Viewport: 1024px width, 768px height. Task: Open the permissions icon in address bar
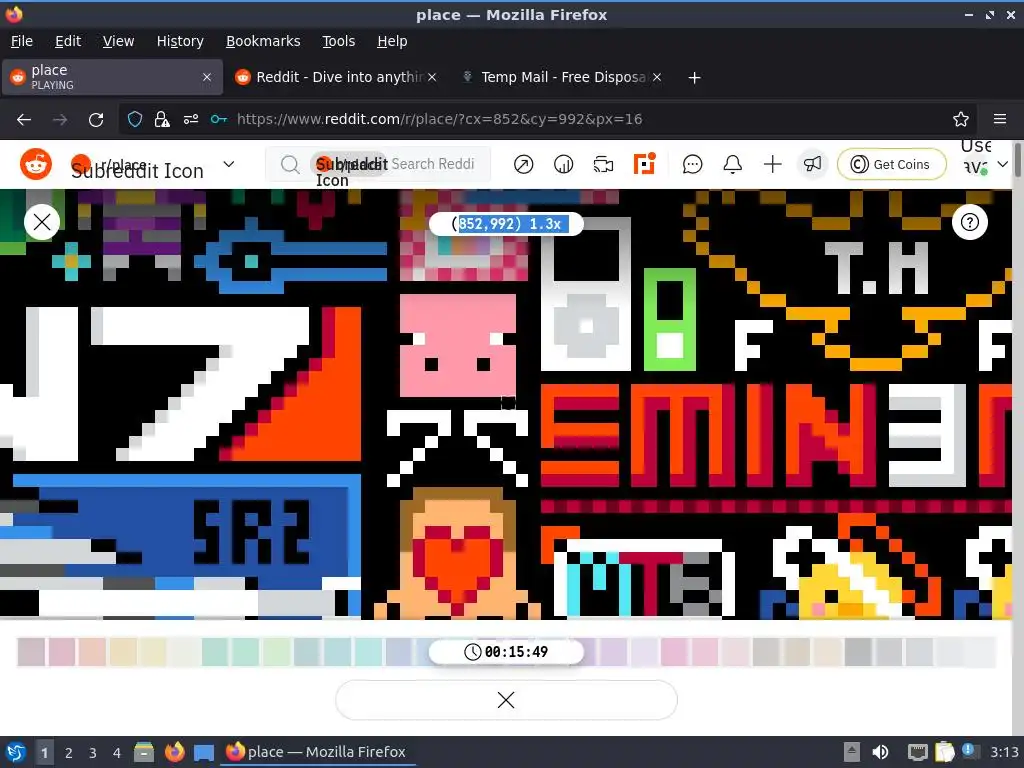pyautogui.click(x=191, y=119)
